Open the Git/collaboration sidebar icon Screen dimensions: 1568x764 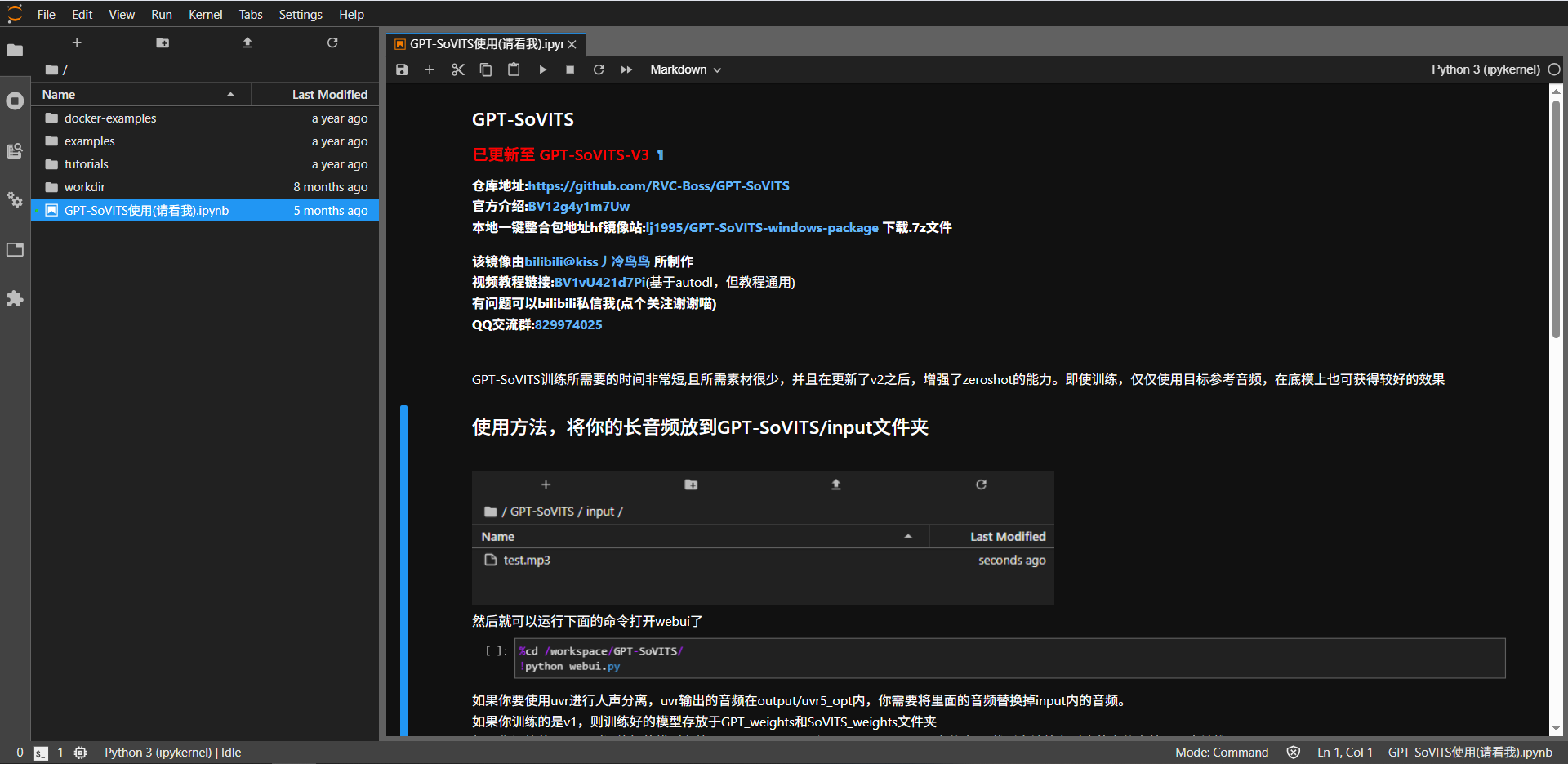point(15,150)
